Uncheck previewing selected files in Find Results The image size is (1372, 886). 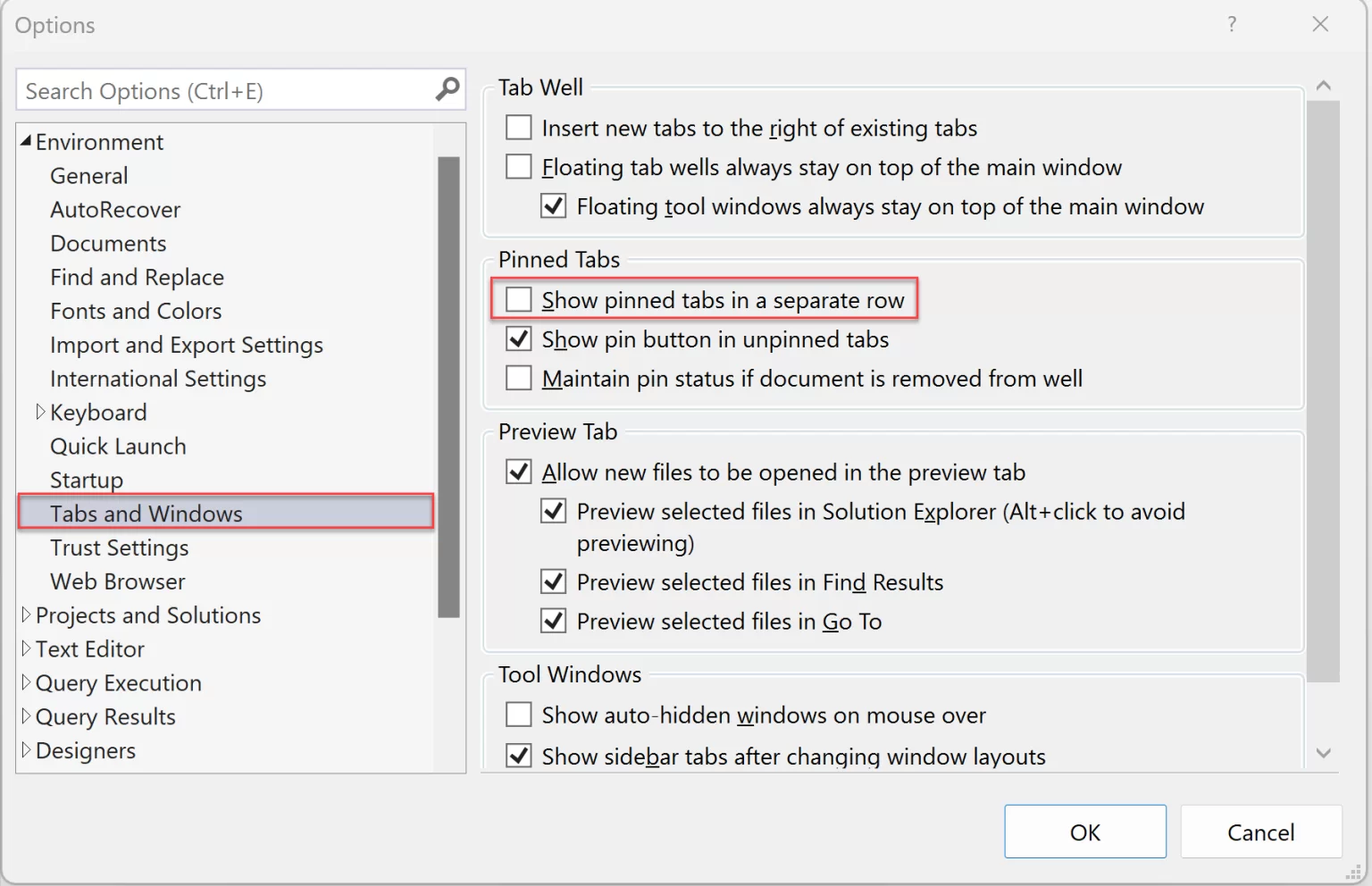pyautogui.click(x=553, y=581)
